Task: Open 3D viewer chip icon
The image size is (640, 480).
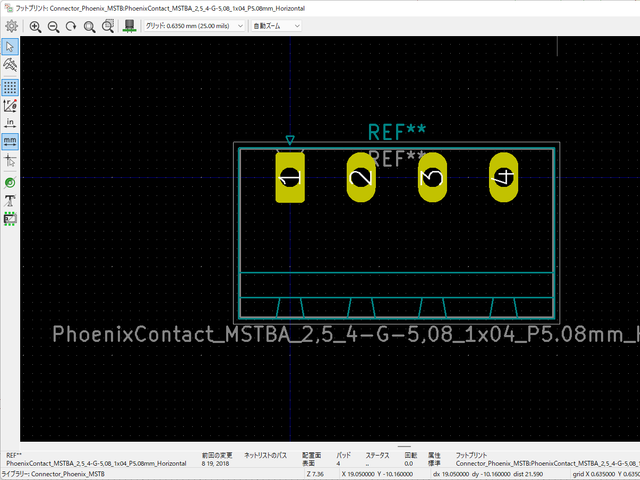Action: [x=129, y=26]
